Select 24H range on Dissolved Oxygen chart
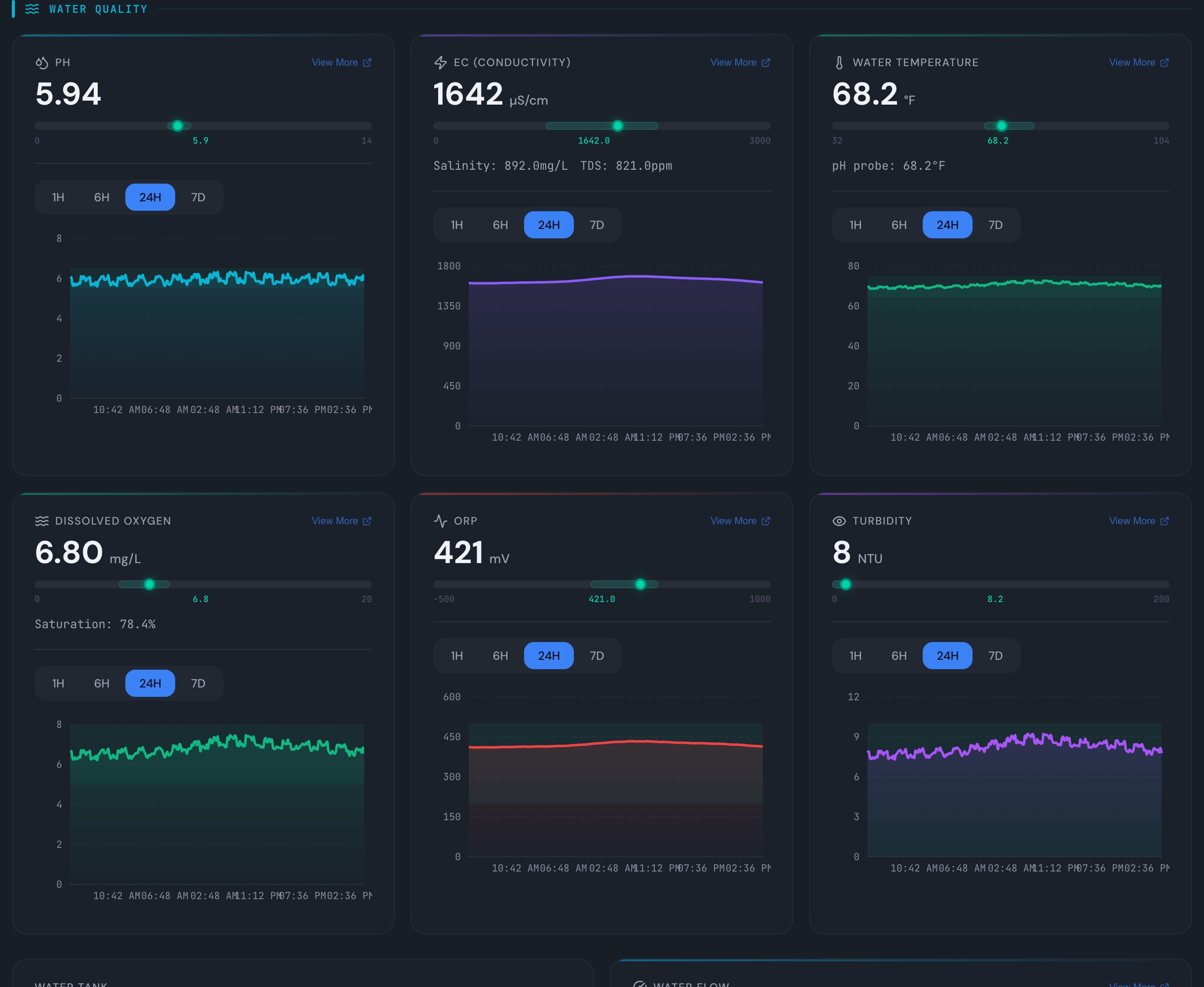Viewport: 1204px width, 987px height. tap(150, 683)
